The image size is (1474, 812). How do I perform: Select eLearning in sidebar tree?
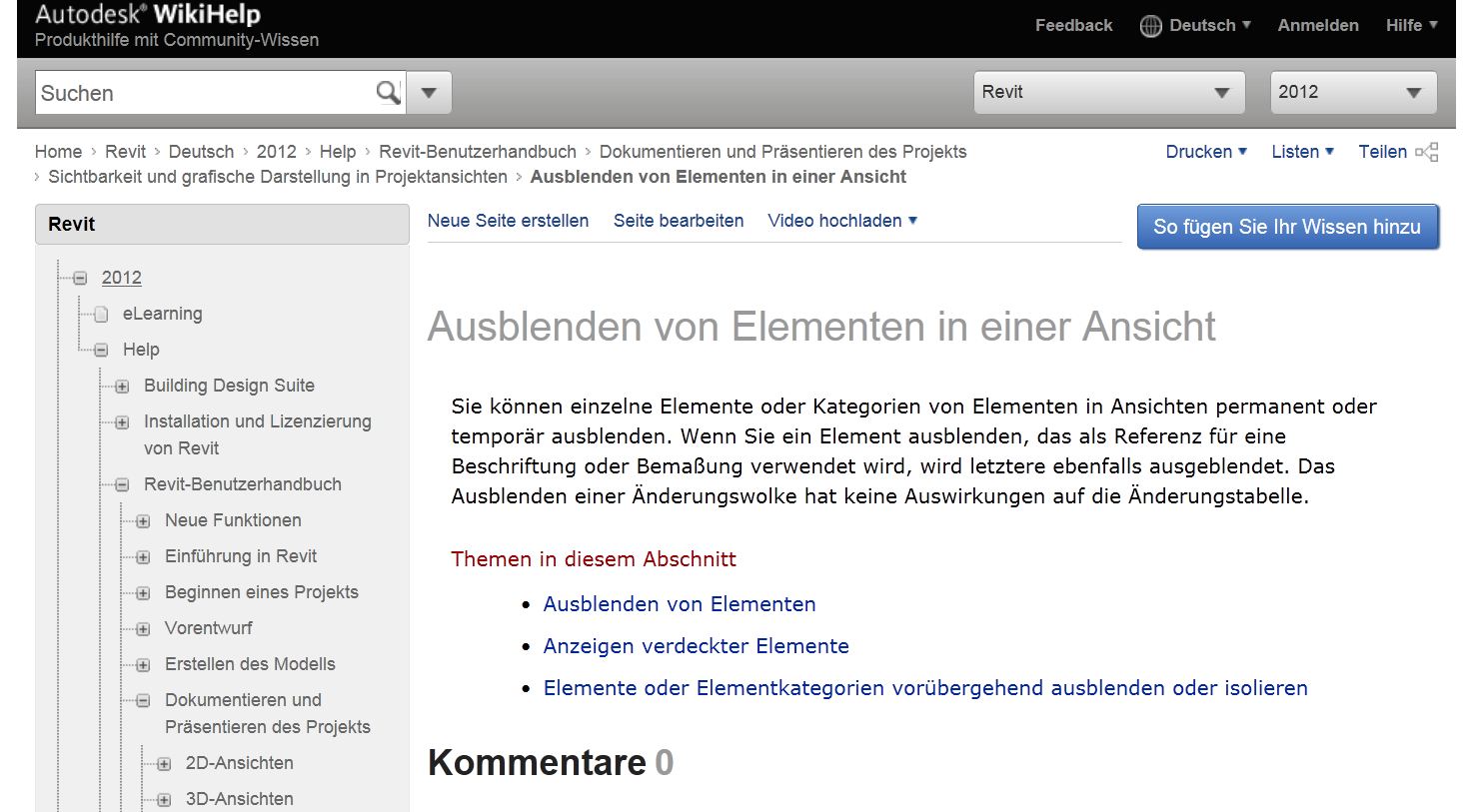(162, 314)
